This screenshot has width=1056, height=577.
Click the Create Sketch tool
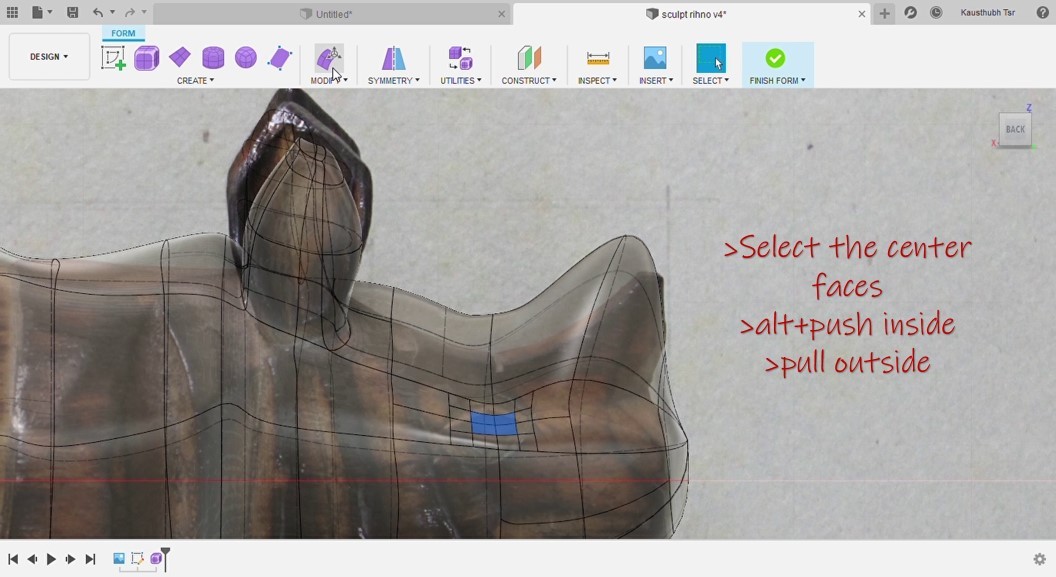[x=113, y=58]
